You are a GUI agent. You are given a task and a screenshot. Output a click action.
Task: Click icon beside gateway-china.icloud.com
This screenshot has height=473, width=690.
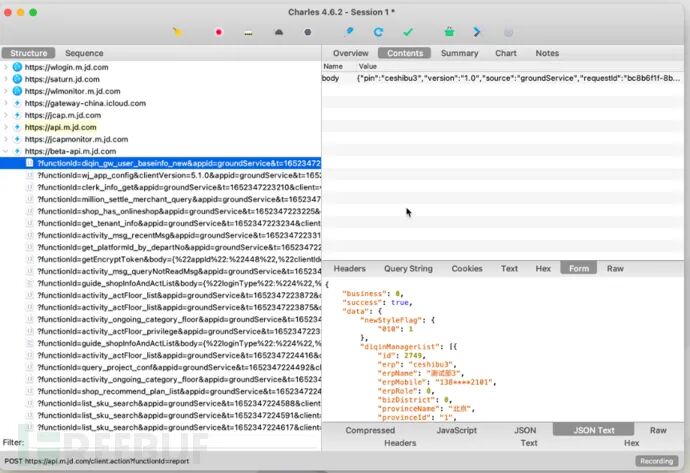17,103
